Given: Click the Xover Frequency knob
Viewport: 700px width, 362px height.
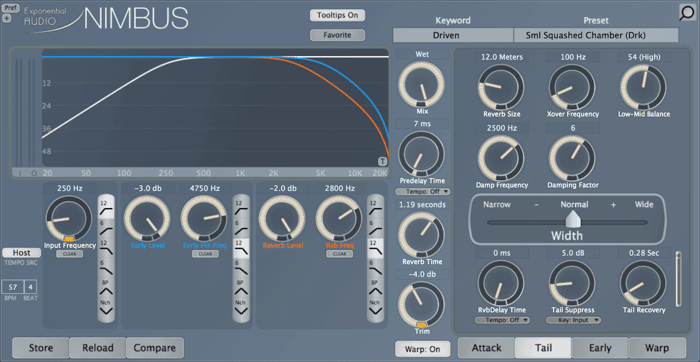Looking at the screenshot, I should pos(572,87).
